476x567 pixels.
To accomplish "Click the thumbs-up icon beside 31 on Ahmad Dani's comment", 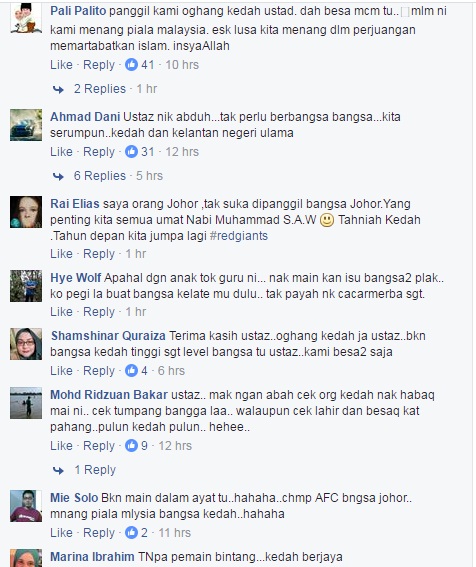I will pyautogui.click(x=131, y=152).
